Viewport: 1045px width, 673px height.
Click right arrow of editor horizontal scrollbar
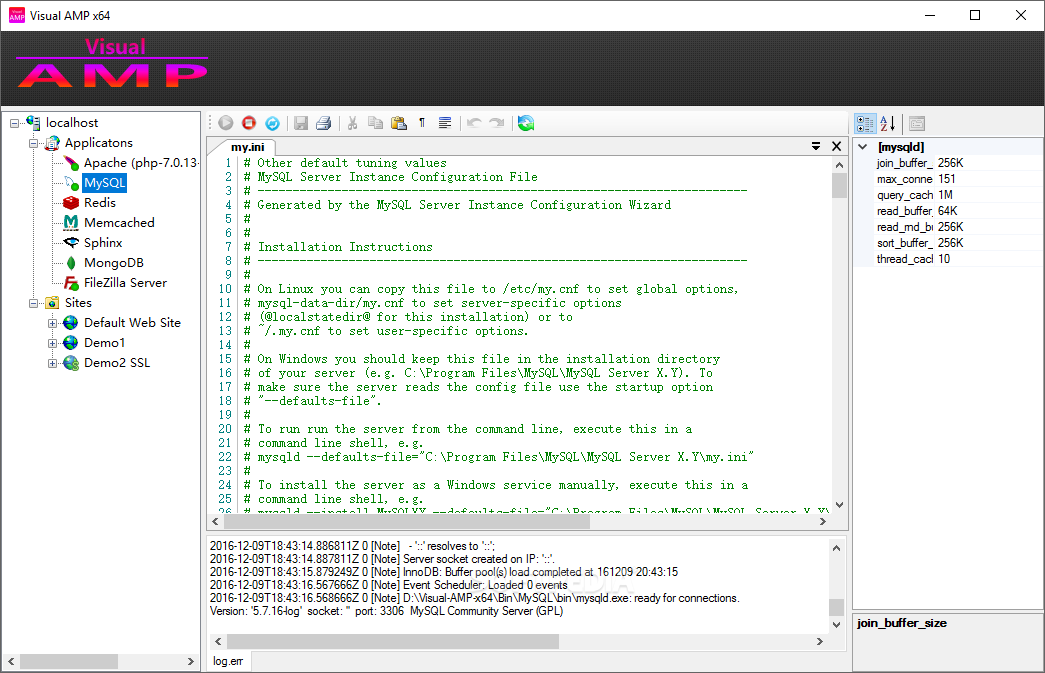822,522
